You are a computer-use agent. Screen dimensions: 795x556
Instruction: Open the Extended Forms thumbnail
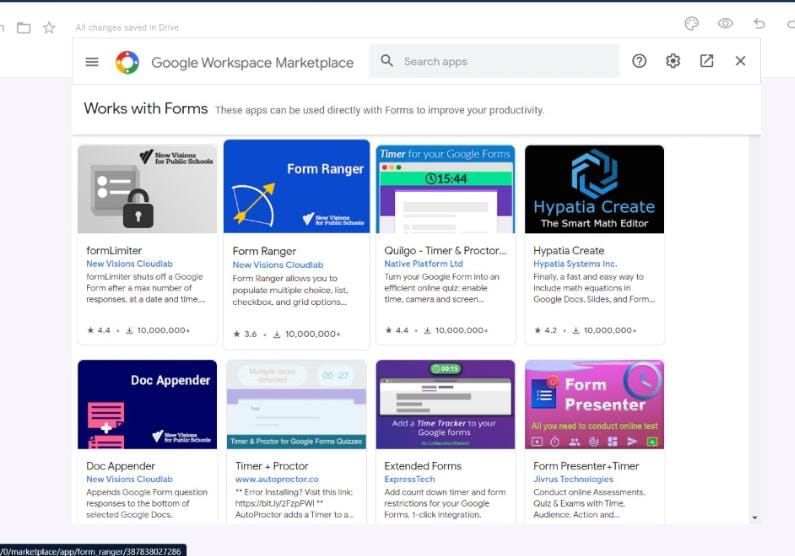445,404
